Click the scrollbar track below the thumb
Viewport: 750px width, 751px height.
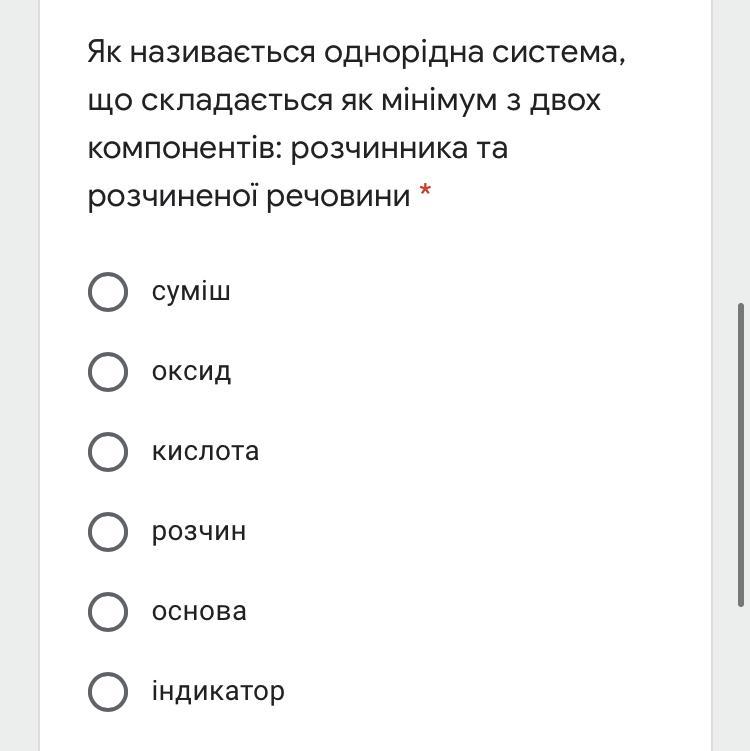coord(741,679)
